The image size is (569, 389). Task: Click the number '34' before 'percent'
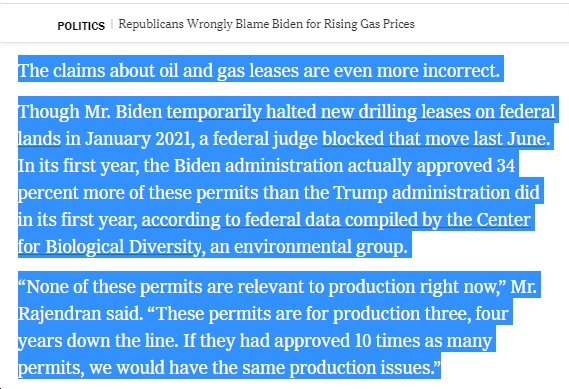click(x=505, y=165)
